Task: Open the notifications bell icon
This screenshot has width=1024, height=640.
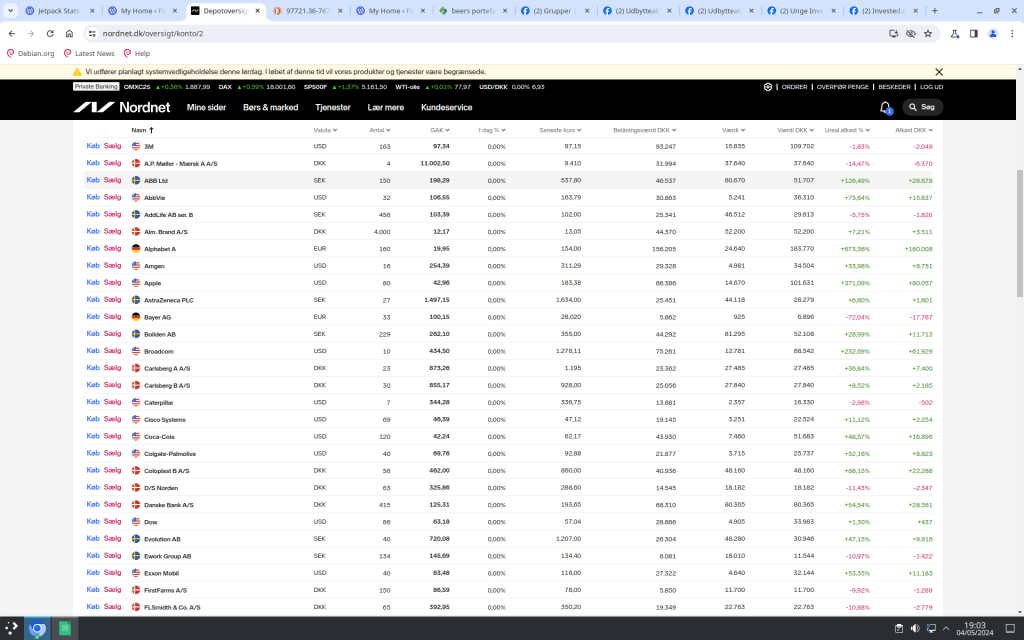Action: [x=885, y=107]
